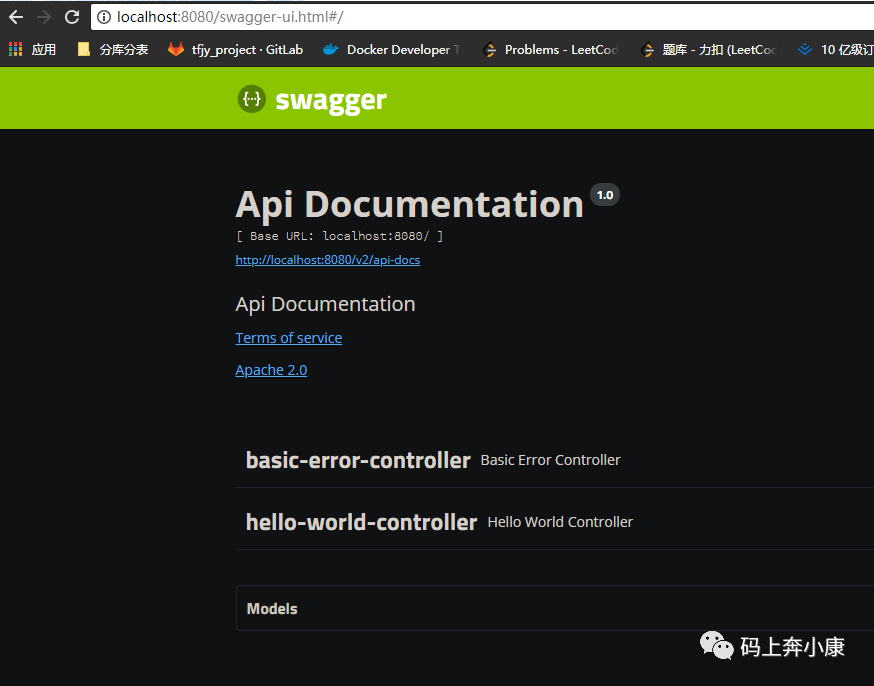Select the Base URL text
This screenshot has height=686, width=874.
(x=339, y=236)
